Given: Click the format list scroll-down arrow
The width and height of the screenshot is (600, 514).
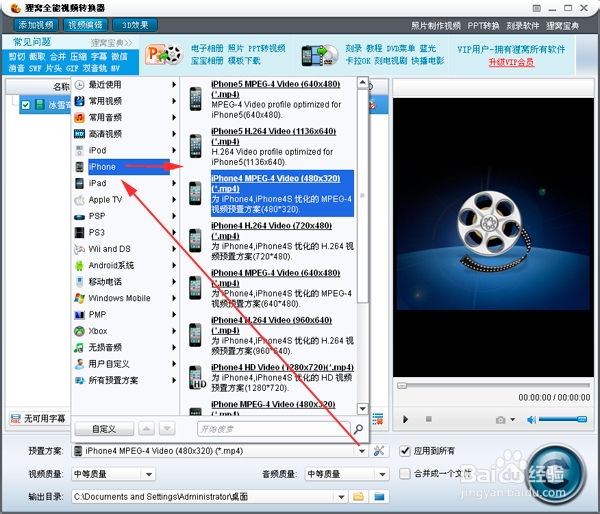Looking at the screenshot, I should point(362,409).
